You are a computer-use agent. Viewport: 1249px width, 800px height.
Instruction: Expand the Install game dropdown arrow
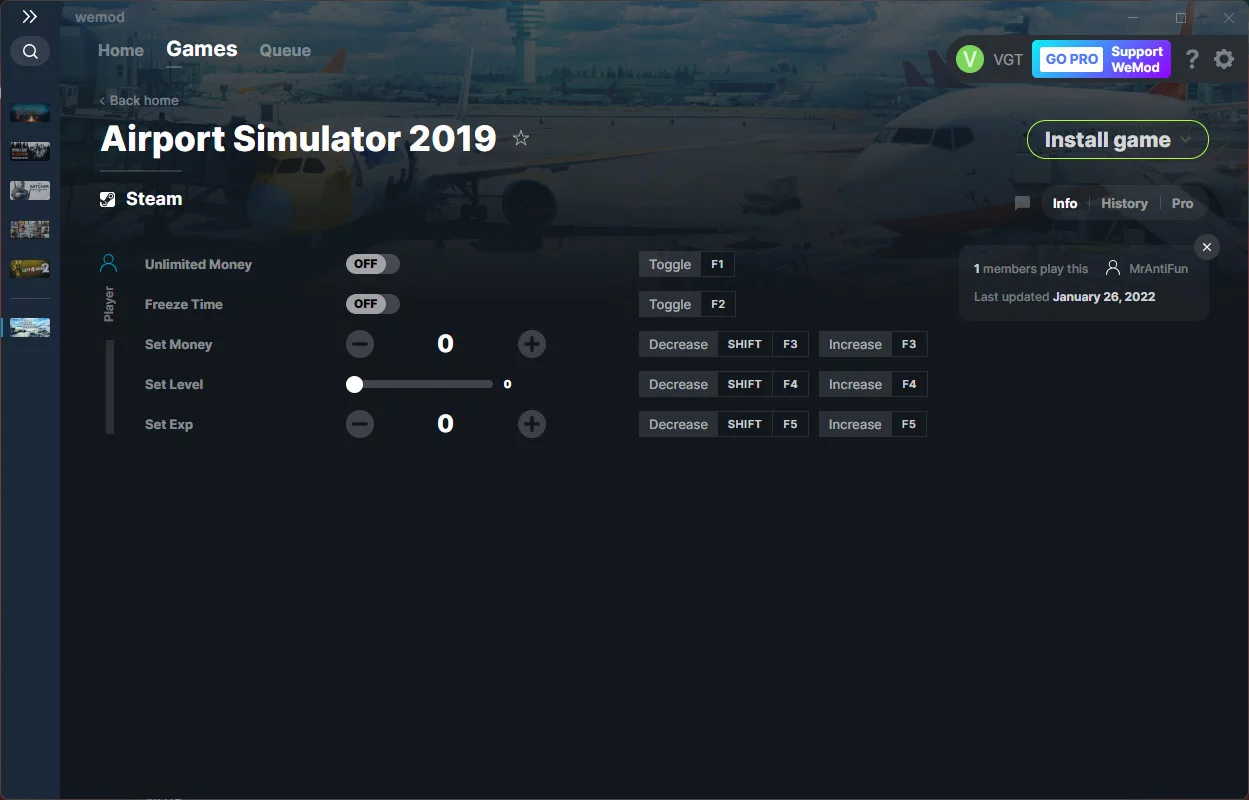click(1186, 140)
